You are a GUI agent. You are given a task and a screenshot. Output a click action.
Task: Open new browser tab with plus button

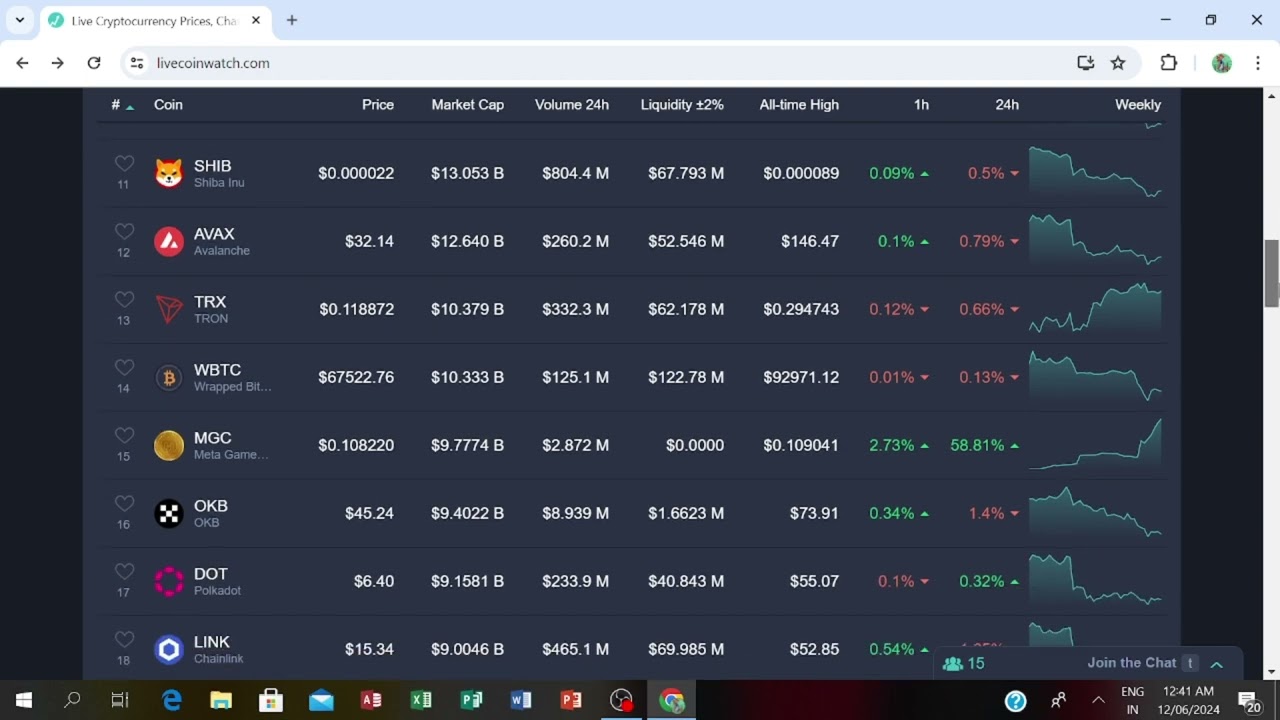292,20
